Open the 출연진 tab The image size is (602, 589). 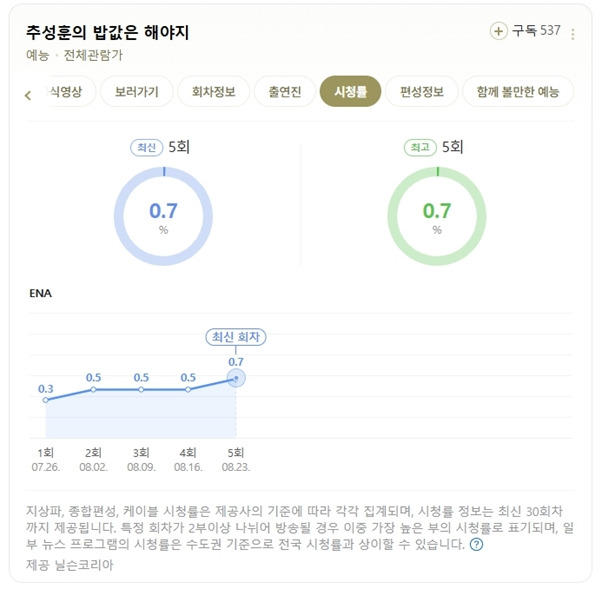tap(284, 91)
